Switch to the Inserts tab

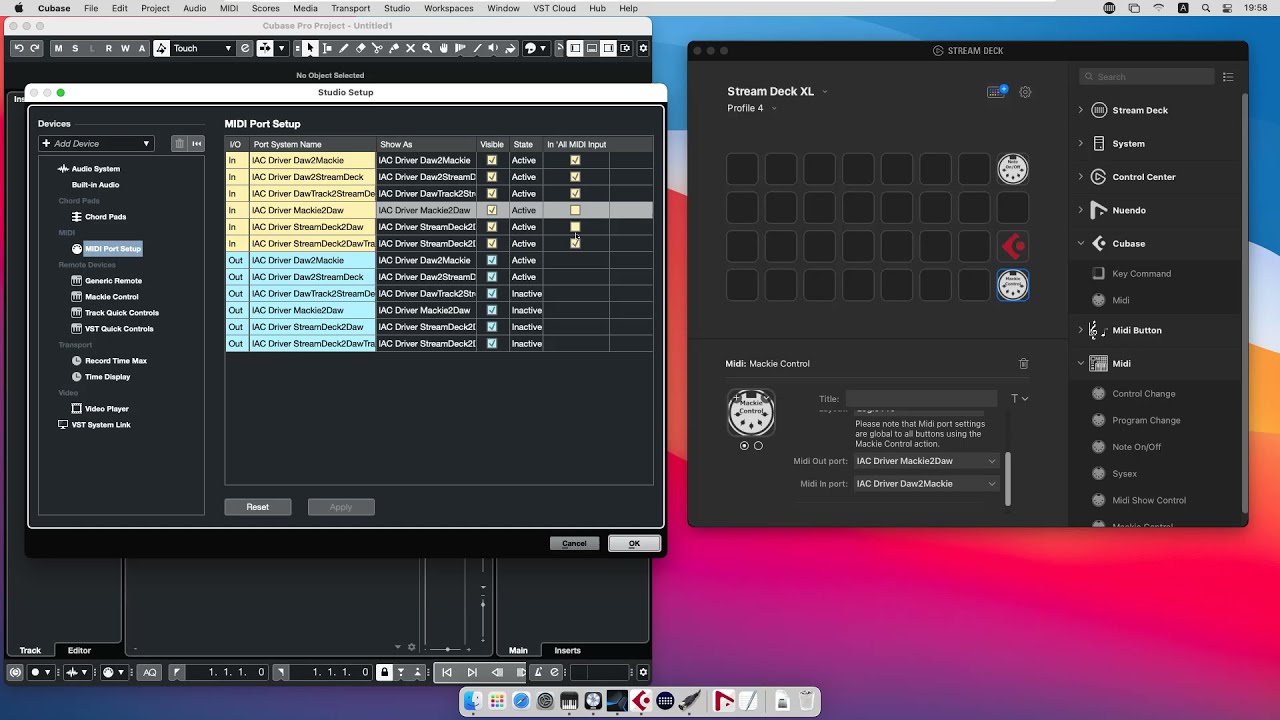567,651
